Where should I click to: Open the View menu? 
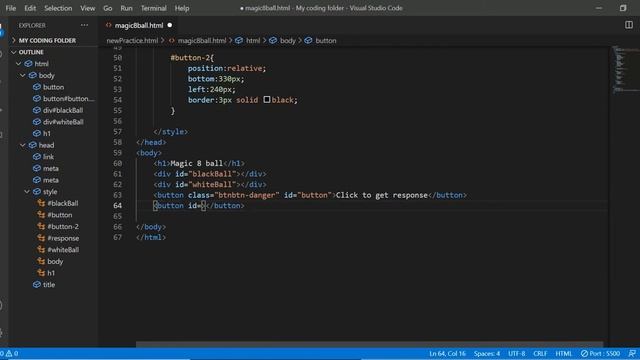pos(87,8)
